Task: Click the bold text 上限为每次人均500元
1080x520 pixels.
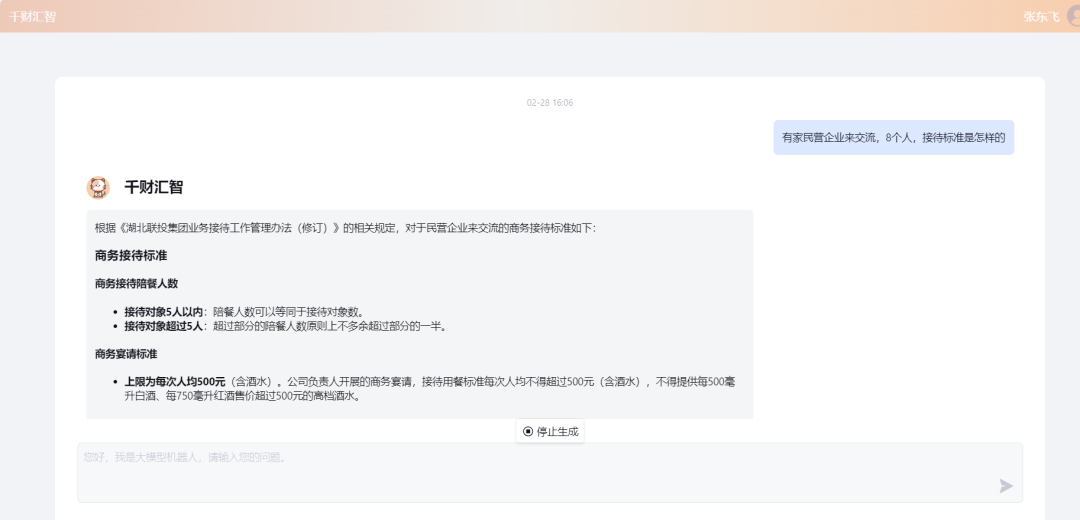Action: click(x=175, y=381)
